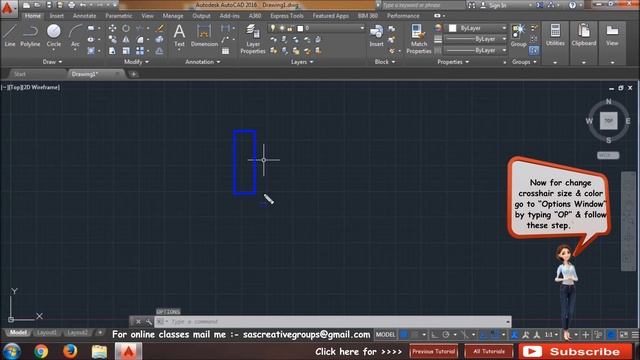Toggle layer freeze sun icon

282,28
